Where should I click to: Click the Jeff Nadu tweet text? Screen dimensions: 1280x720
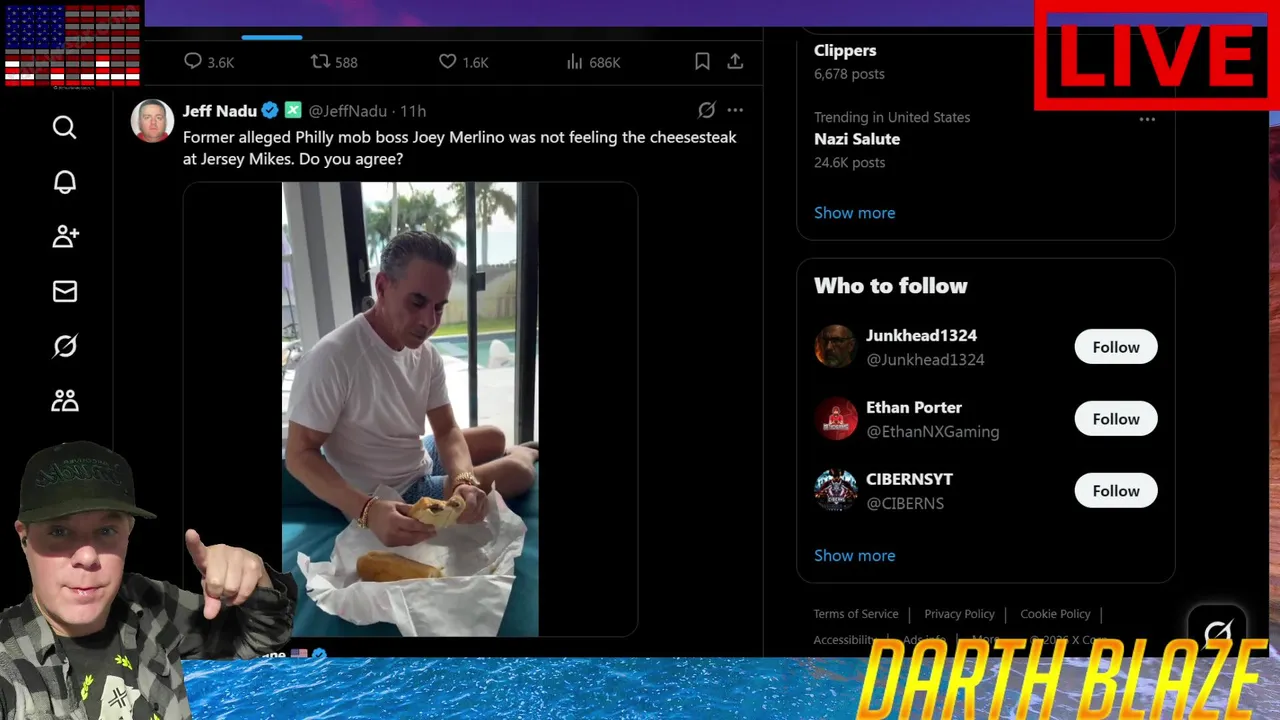(460, 148)
